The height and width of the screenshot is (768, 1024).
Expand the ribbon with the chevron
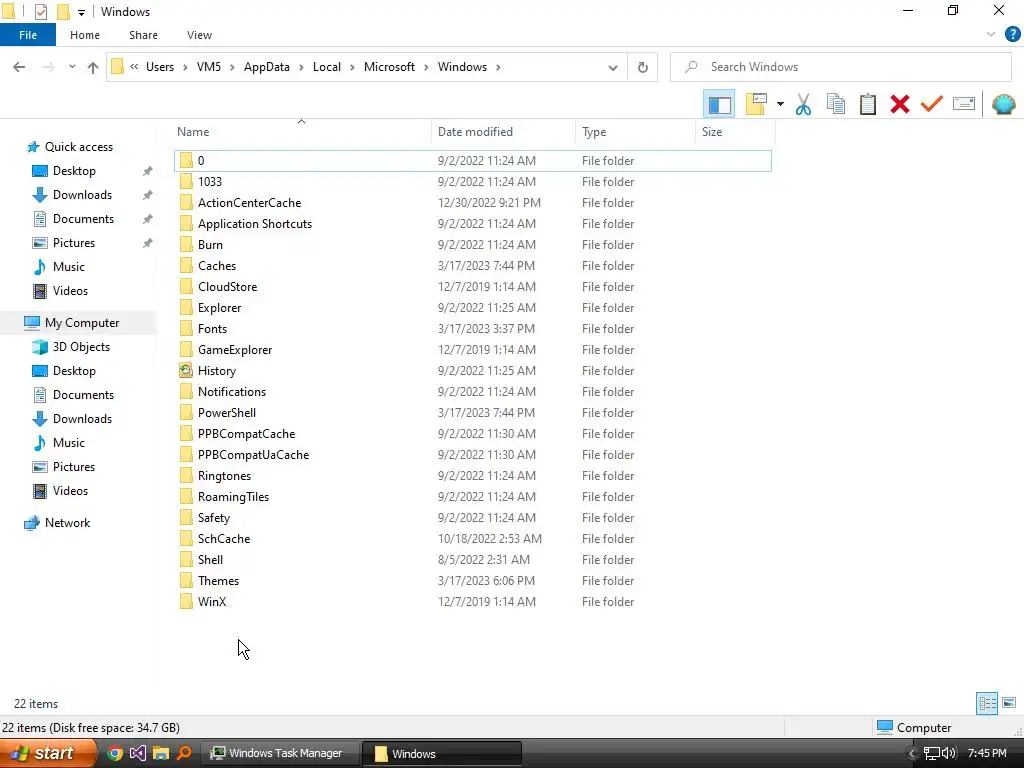991,35
